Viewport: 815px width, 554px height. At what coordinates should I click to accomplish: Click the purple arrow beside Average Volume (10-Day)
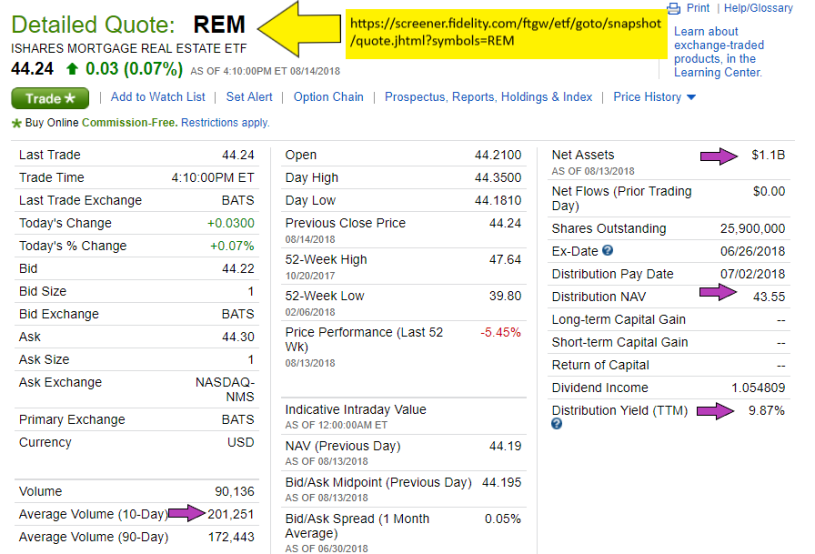[x=183, y=514]
